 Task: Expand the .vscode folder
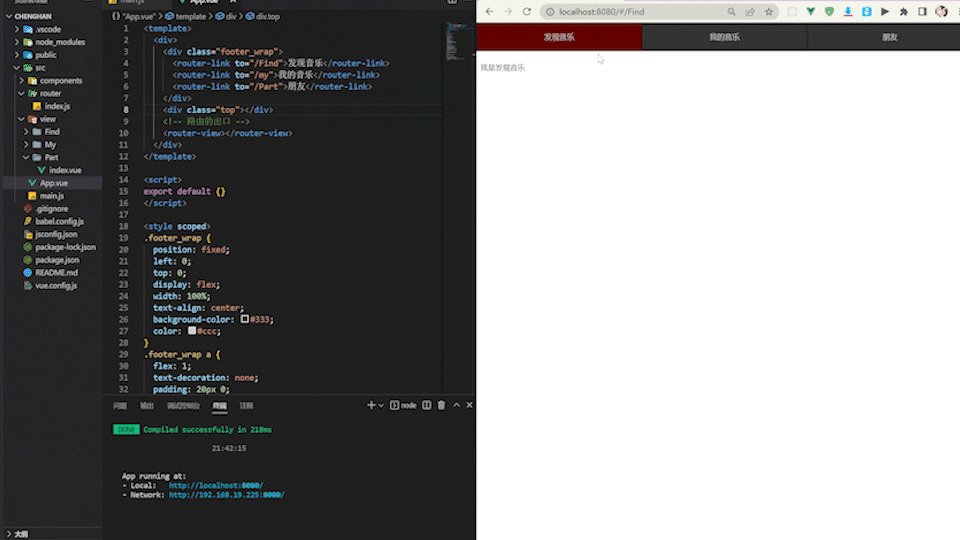pyautogui.click(x=17, y=29)
